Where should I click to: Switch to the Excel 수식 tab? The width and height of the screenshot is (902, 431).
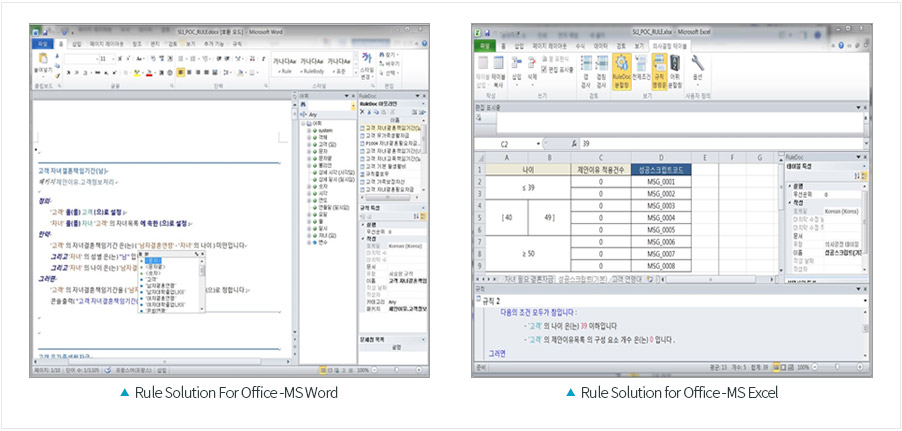(x=580, y=45)
